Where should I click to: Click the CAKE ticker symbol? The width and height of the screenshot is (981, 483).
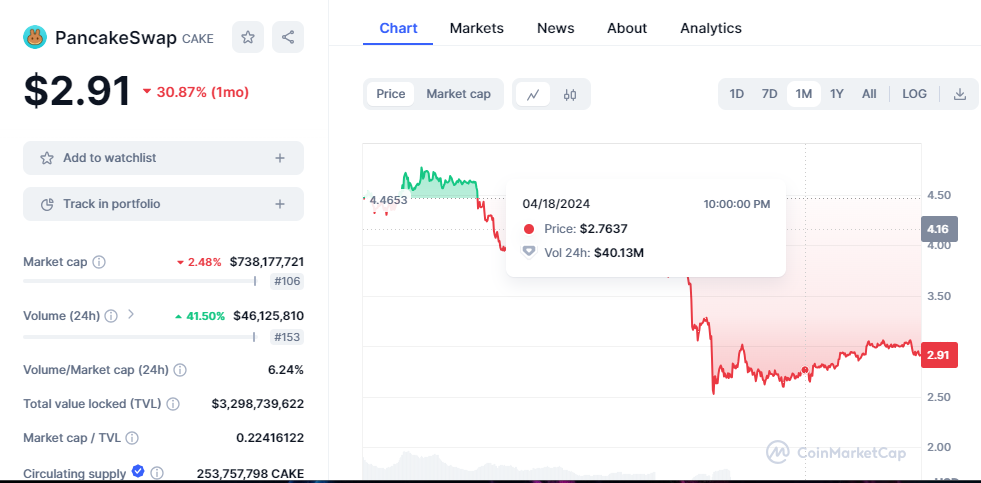click(198, 39)
